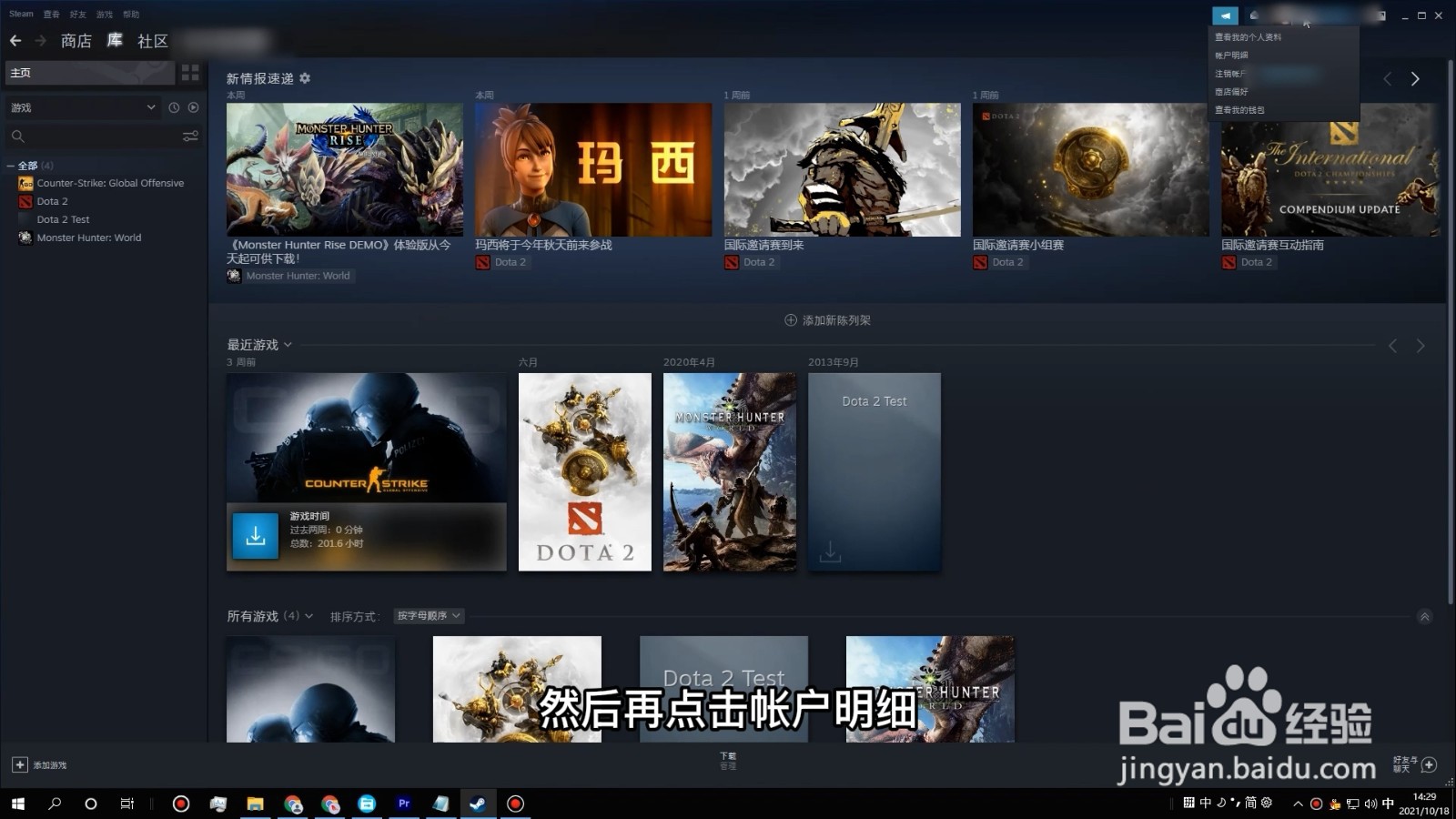Open File Explorer from taskbar
Image resolution: width=1456 pixels, height=819 pixels.
255,804
